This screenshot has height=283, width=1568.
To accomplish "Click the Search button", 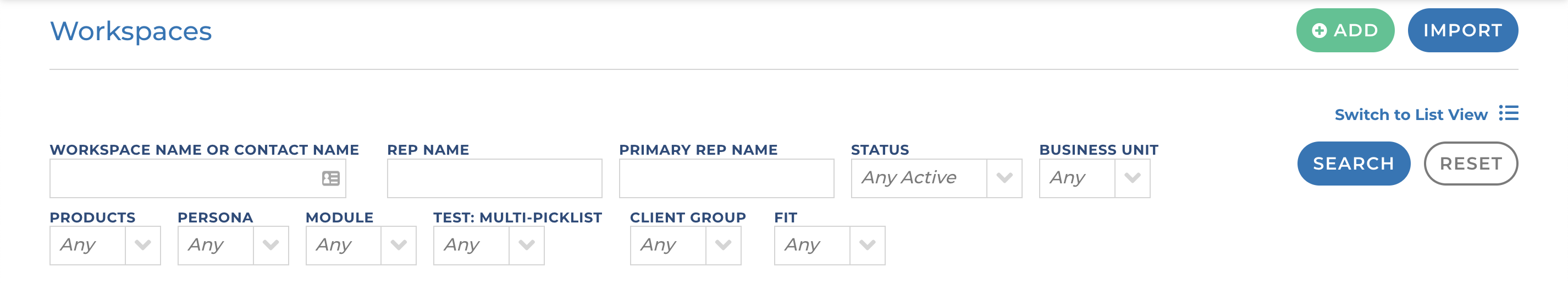I will coord(1353,164).
